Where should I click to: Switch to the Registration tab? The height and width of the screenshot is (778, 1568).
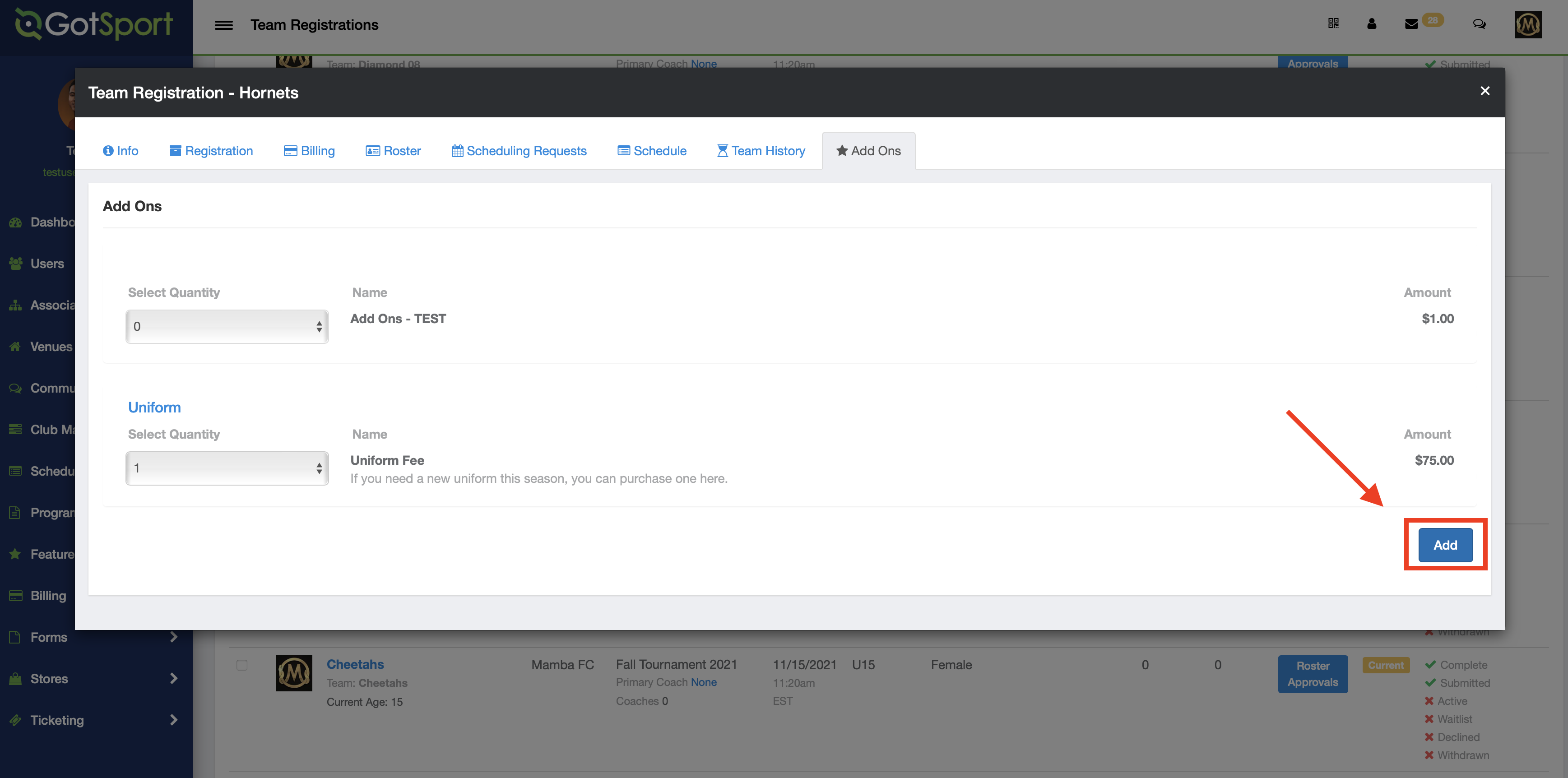pyautogui.click(x=211, y=150)
